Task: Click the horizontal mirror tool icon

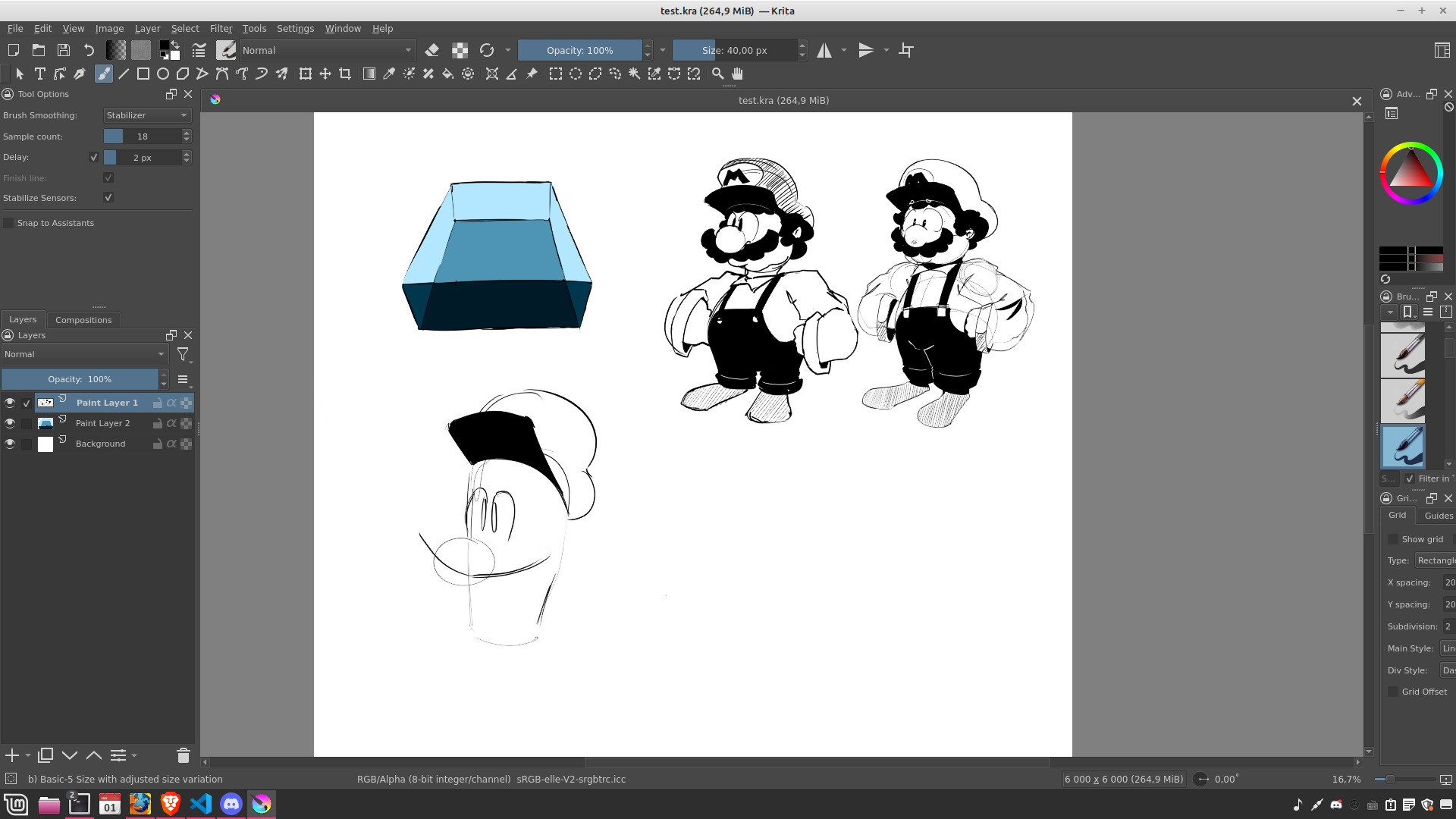Action: (824, 50)
